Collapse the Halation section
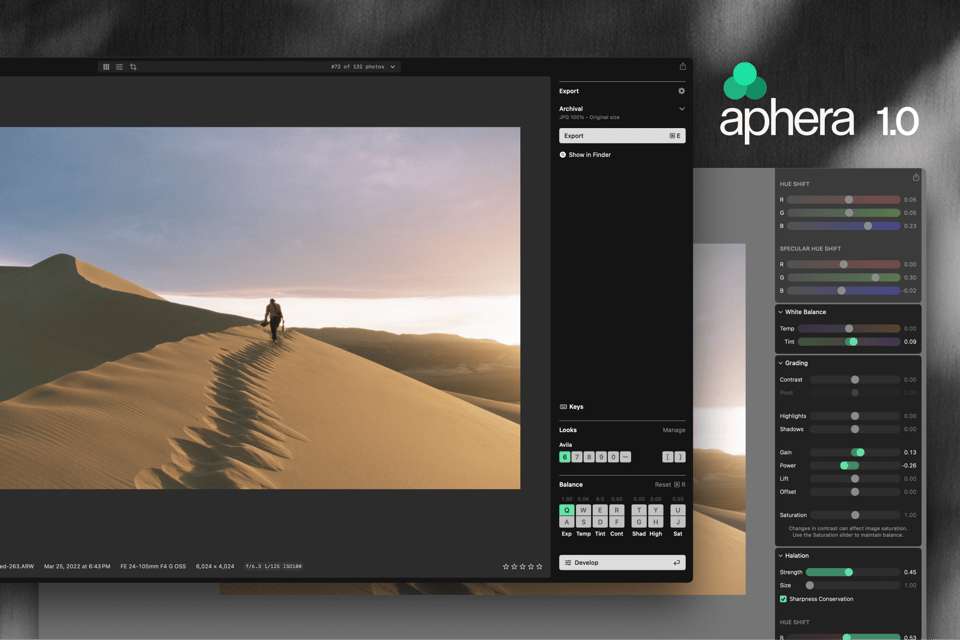This screenshot has width=960, height=640. (781, 555)
